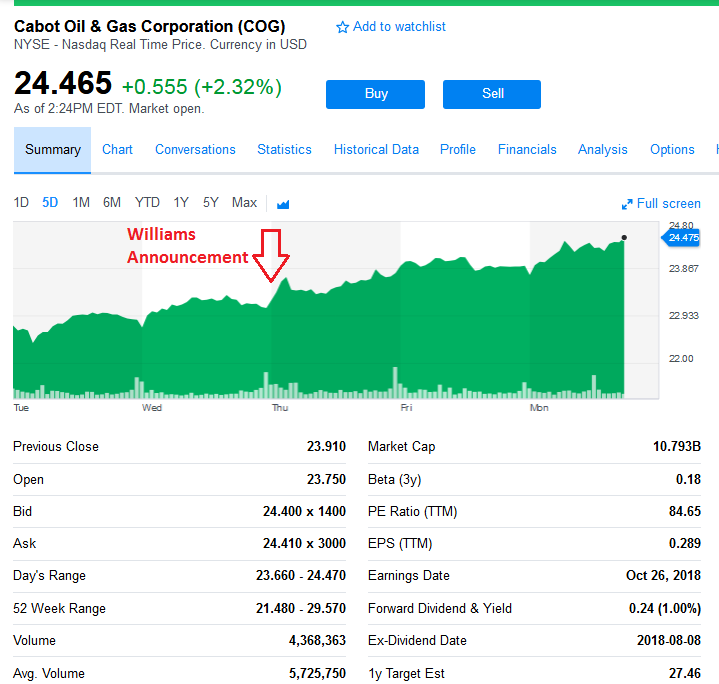Viewport: 719px width, 684px height.
Task: Select the Max chart range
Action: (244, 202)
